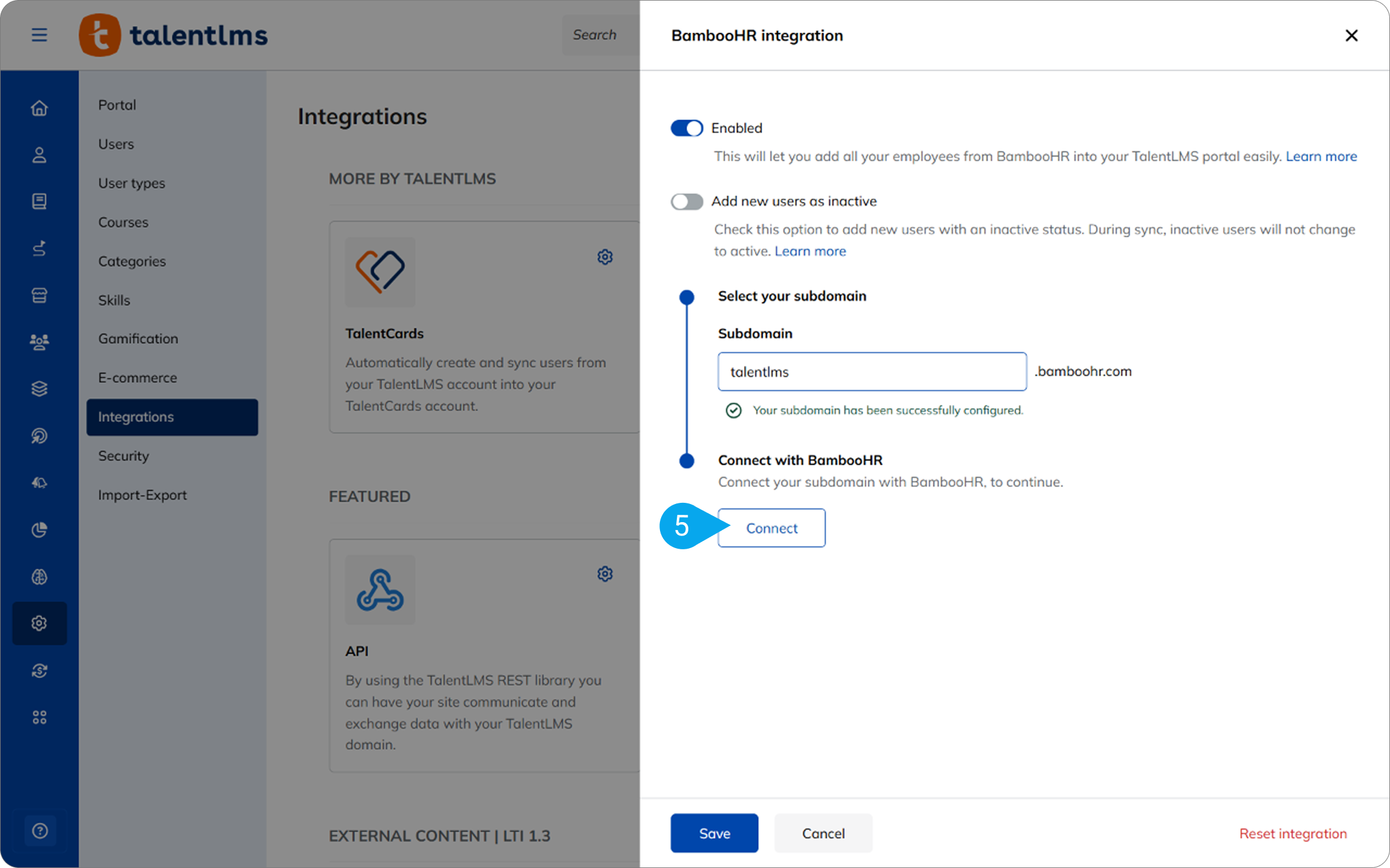This screenshot has height=868, width=1390.
Task: Click the TalentLMS logo
Action: click(x=173, y=35)
